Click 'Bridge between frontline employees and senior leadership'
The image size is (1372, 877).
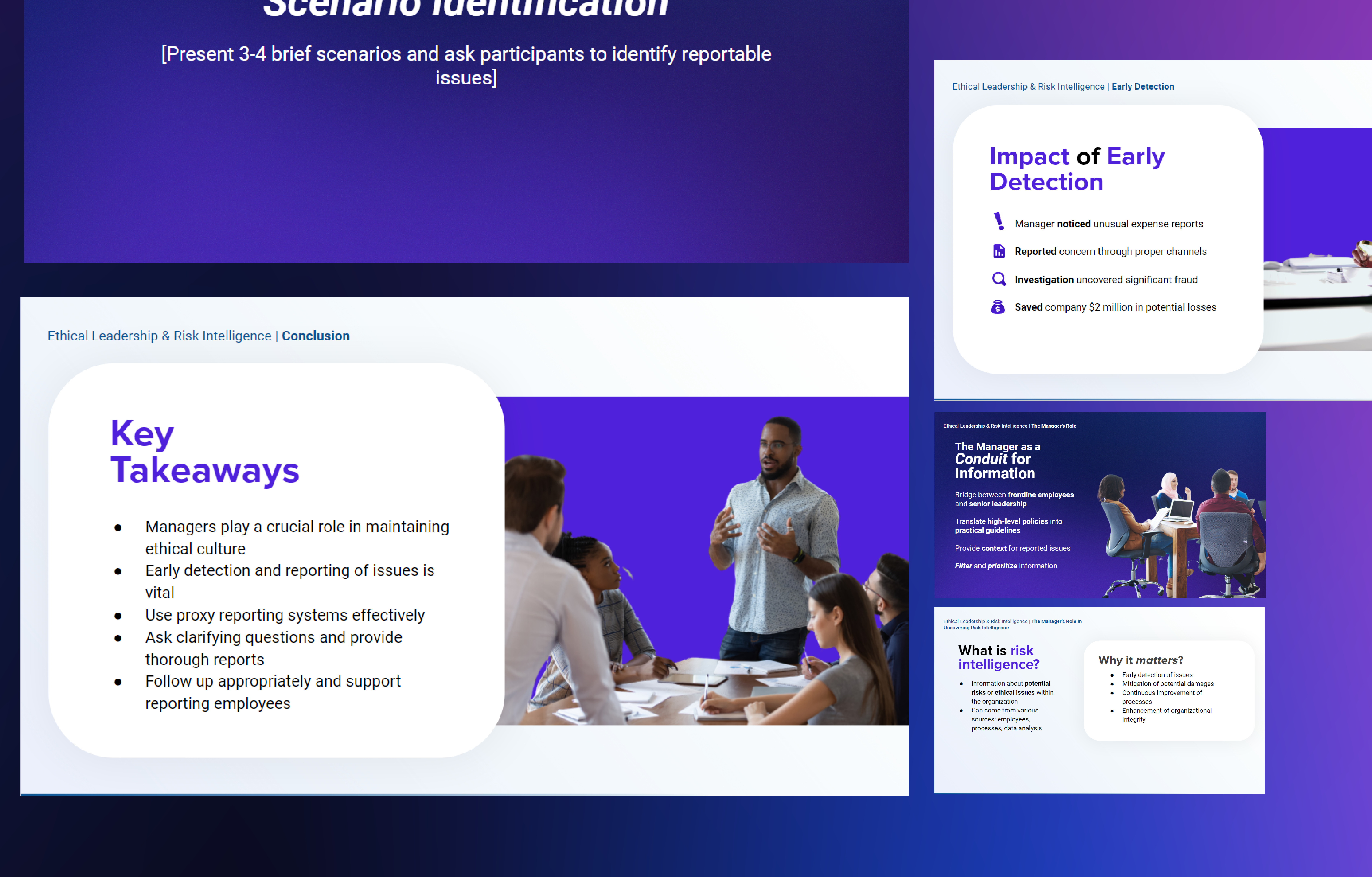1014,499
